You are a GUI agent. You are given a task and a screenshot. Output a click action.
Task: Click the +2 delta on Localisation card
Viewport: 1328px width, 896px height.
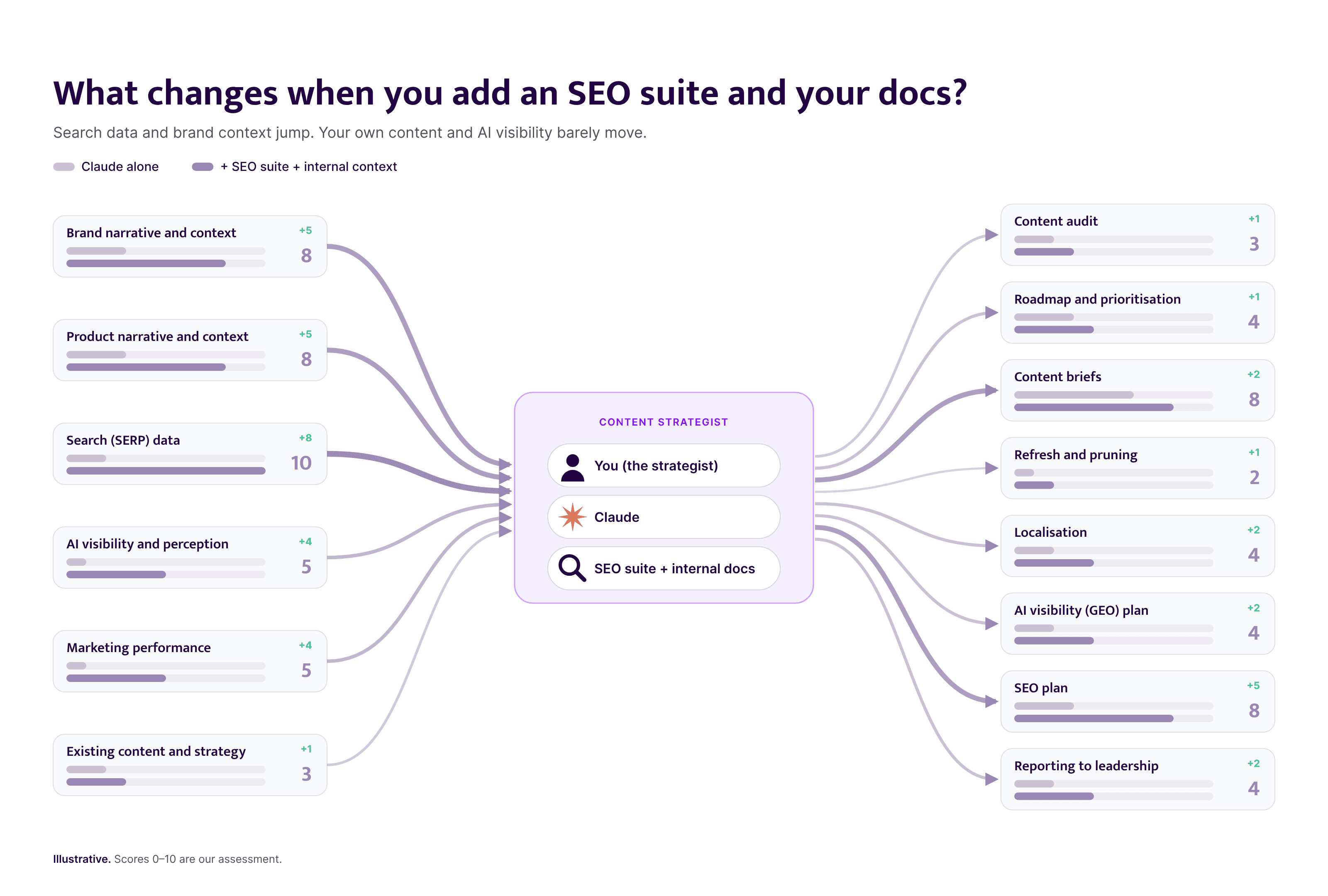point(1254,530)
